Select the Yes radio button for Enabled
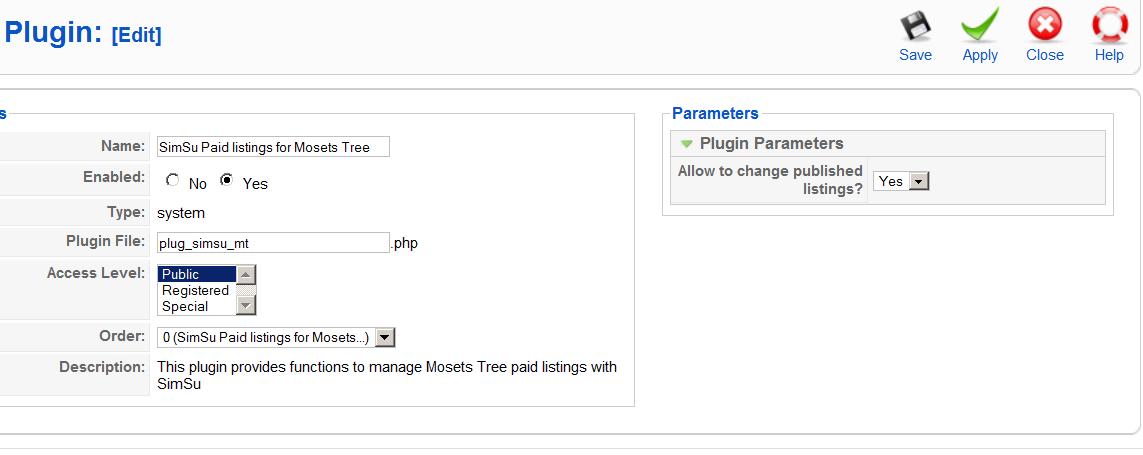The width and height of the screenshot is (1143, 455). click(x=227, y=181)
